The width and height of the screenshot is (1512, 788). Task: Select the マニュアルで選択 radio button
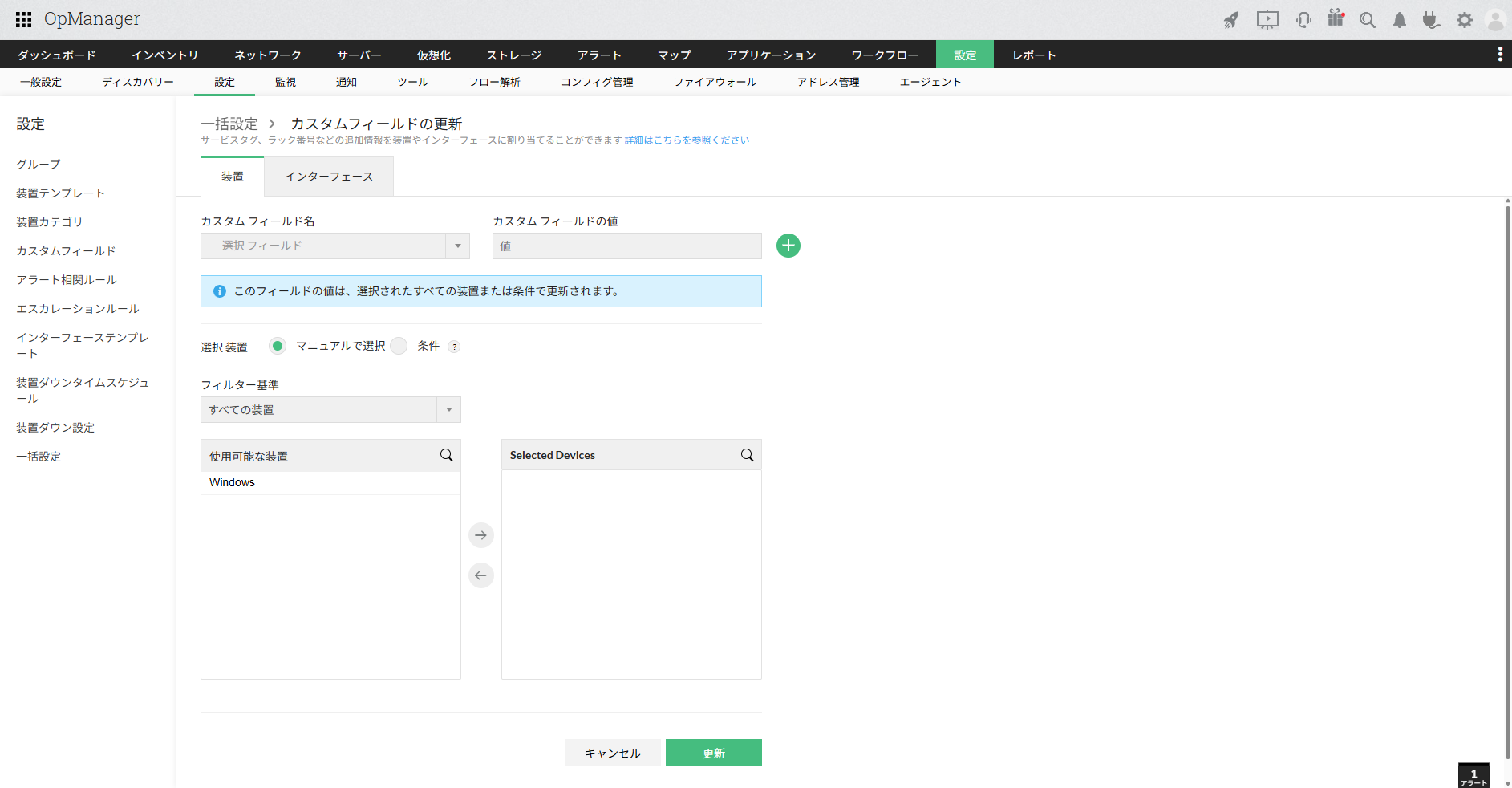point(278,346)
